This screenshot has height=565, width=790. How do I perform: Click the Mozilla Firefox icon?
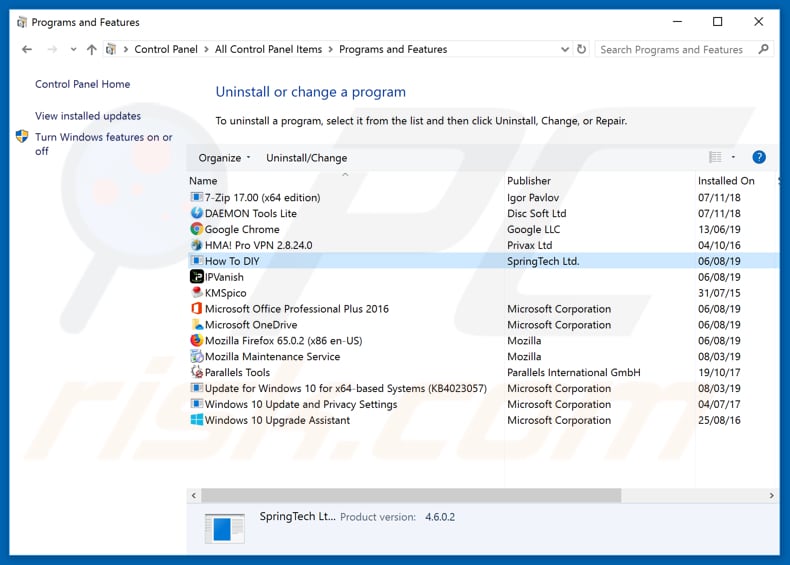pos(196,340)
